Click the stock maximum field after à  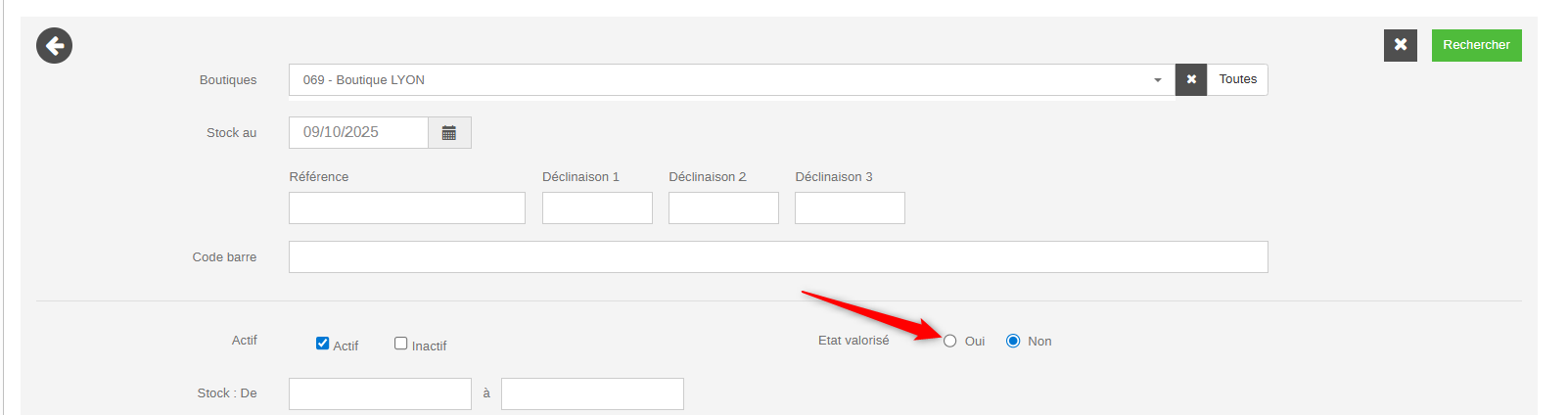(x=592, y=394)
